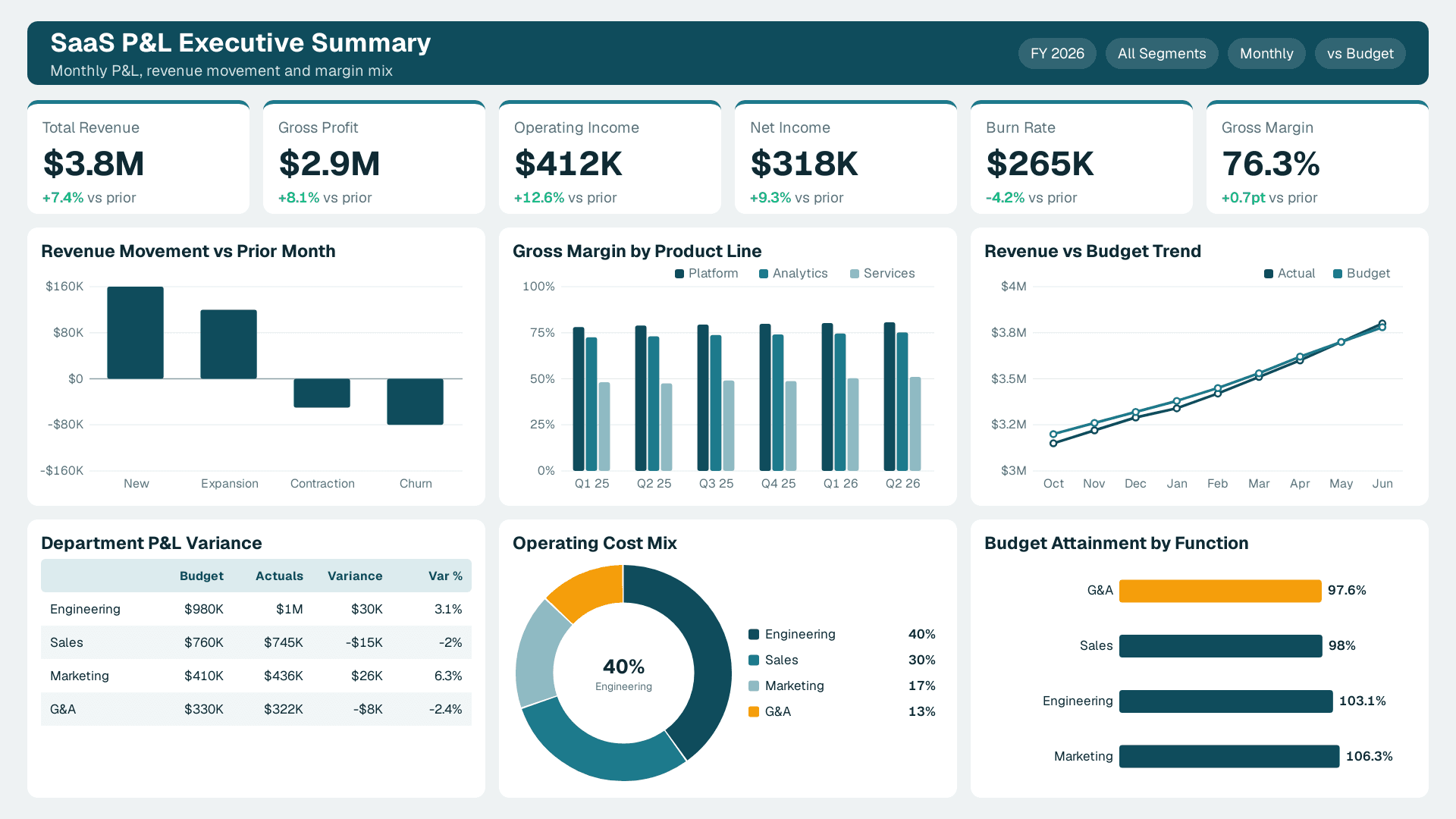Switch the vs Budget comparison filter
The height and width of the screenshot is (819, 1456).
(1360, 54)
